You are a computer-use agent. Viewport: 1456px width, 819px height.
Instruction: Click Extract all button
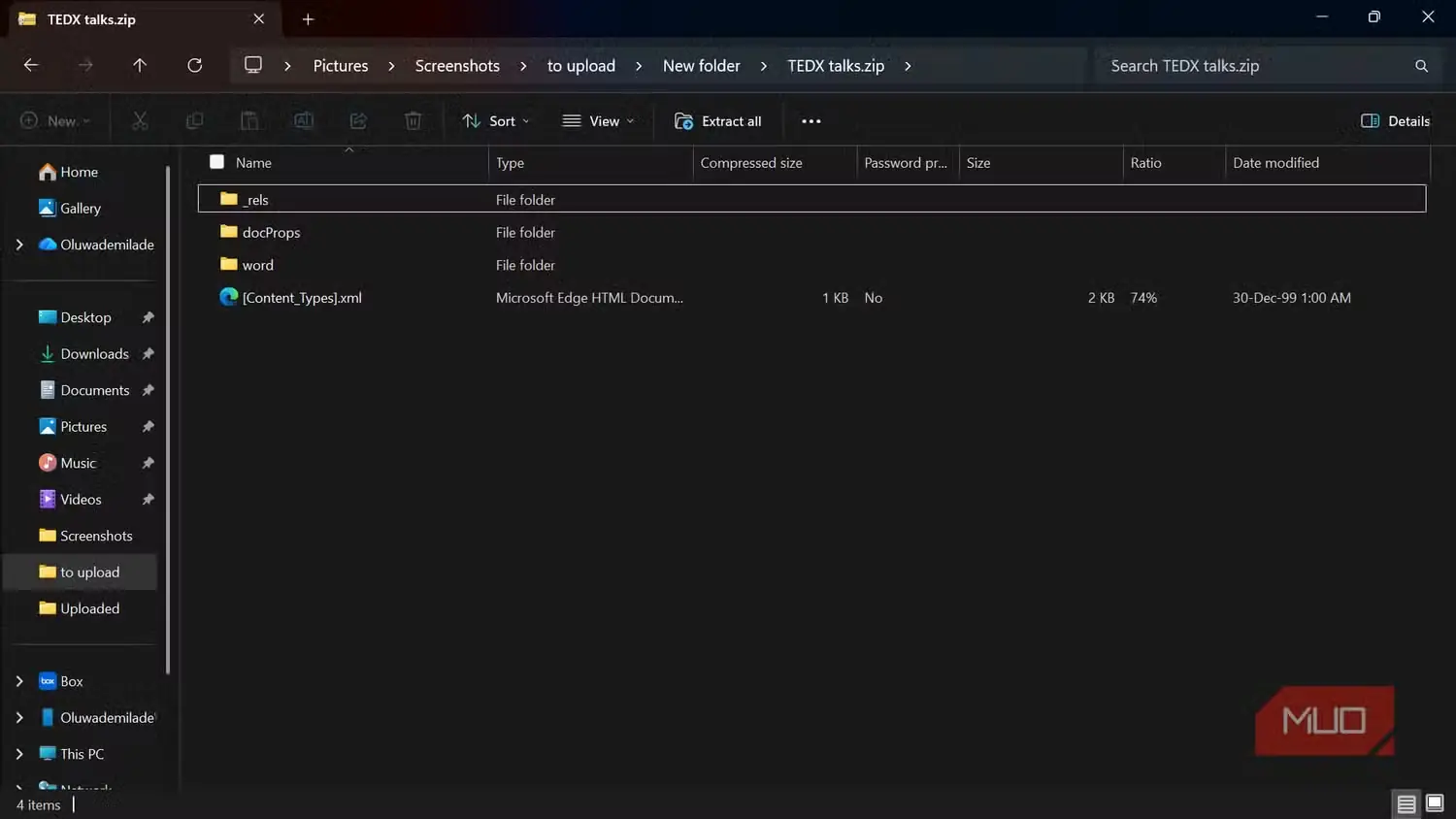pyautogui.click(x=718, y=121)
